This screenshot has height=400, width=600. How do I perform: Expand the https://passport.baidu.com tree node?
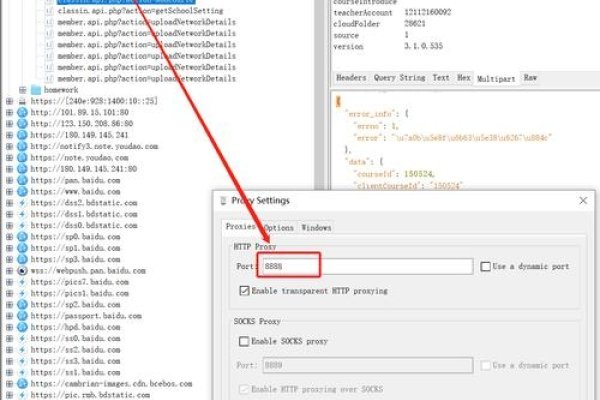(9, 313)
